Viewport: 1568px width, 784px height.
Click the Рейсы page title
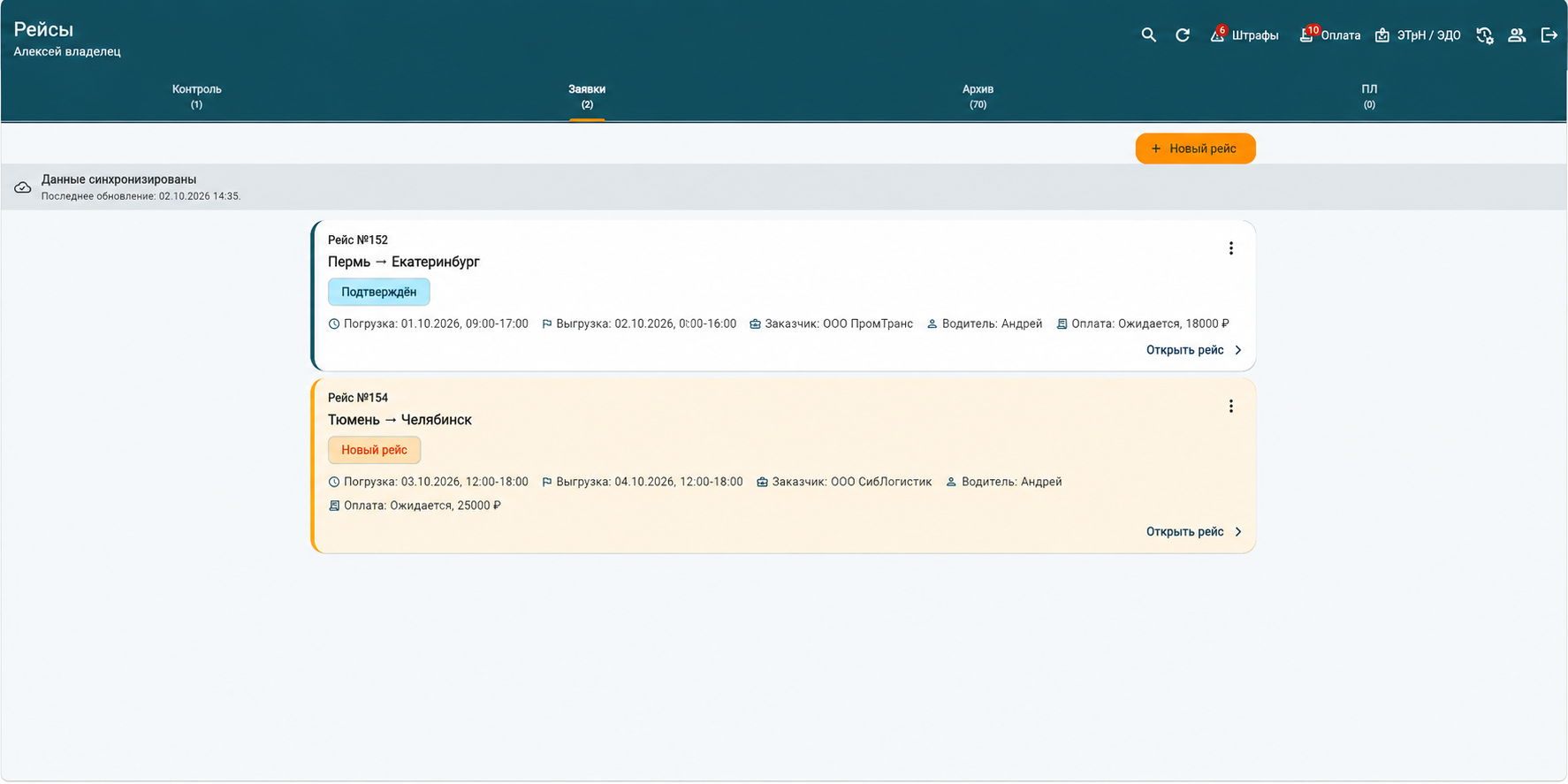(x=43, y=30)
